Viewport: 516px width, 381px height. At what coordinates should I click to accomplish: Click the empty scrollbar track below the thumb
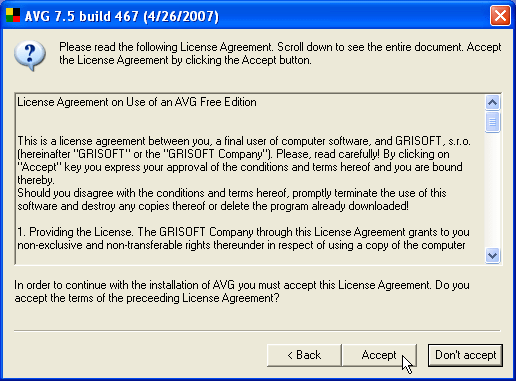[492, 190]
